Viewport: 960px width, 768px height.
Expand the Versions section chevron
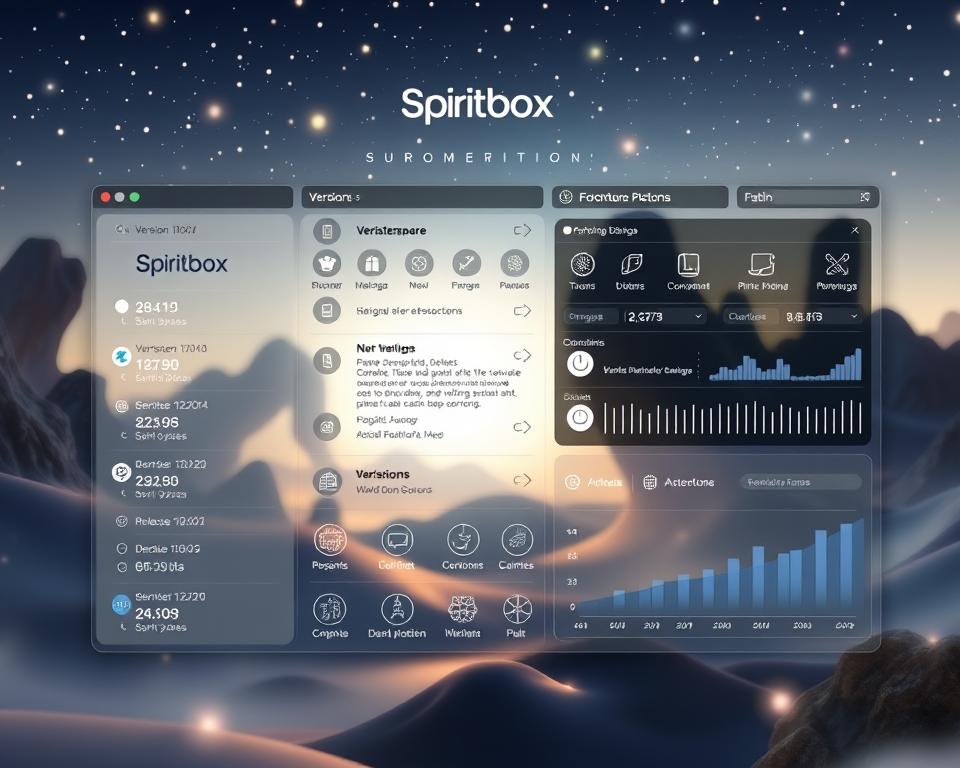tap(521, 480)
